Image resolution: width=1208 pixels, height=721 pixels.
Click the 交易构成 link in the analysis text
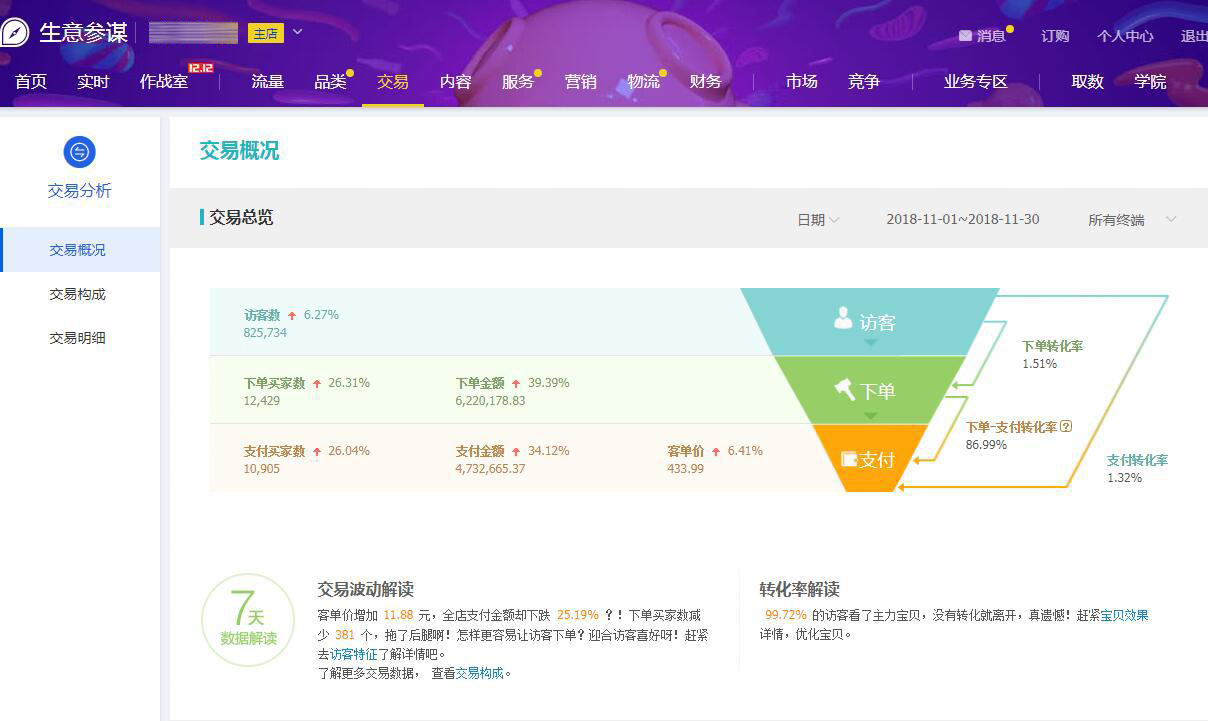[480, 674]
